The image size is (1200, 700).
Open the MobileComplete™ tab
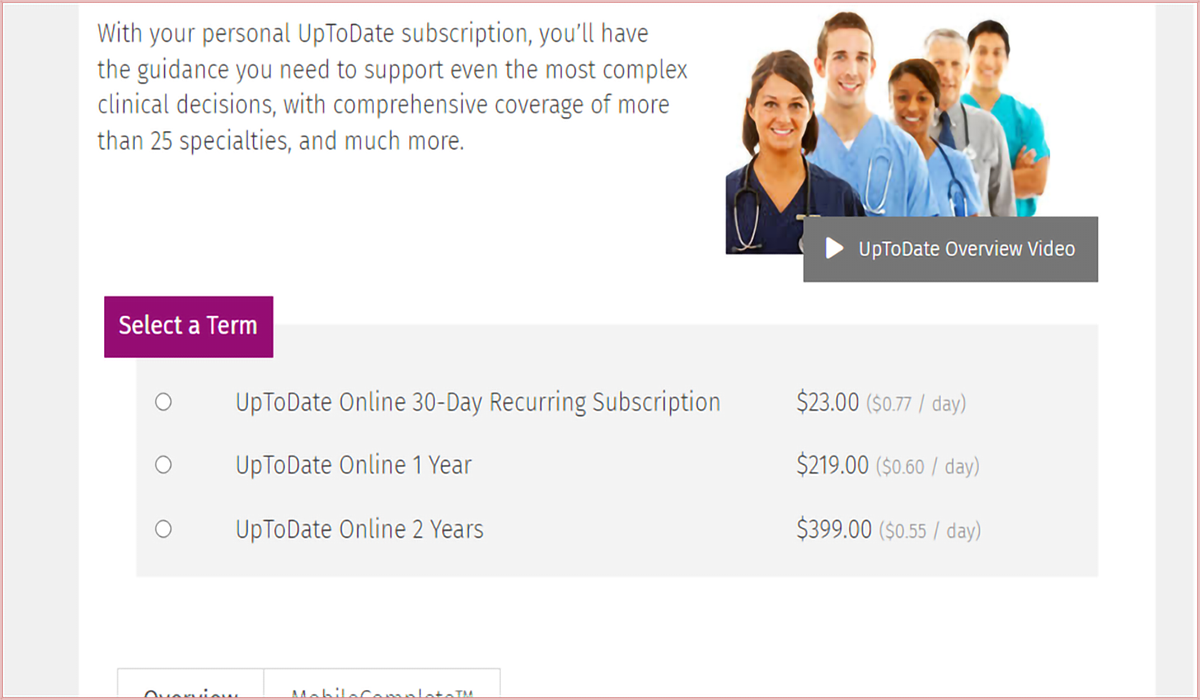click(x=382, y=690)
